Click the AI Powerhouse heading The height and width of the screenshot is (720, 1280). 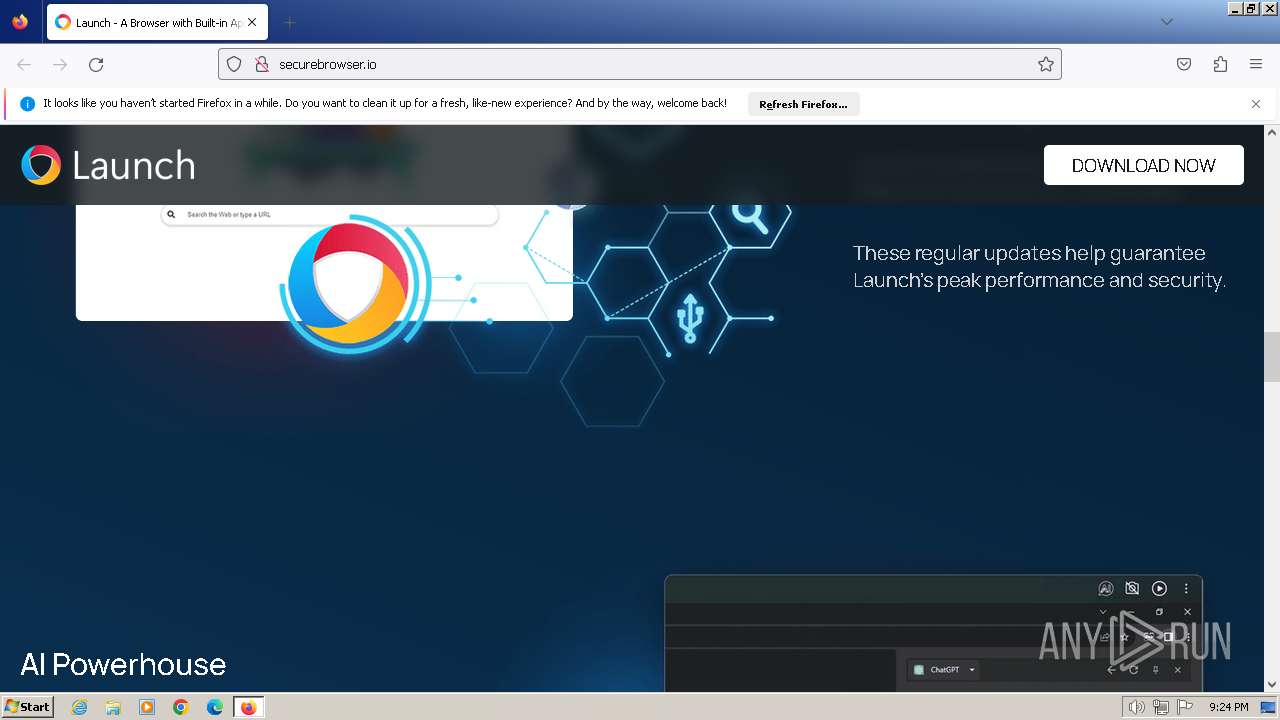pyautogui.click(x=123, y=665)
